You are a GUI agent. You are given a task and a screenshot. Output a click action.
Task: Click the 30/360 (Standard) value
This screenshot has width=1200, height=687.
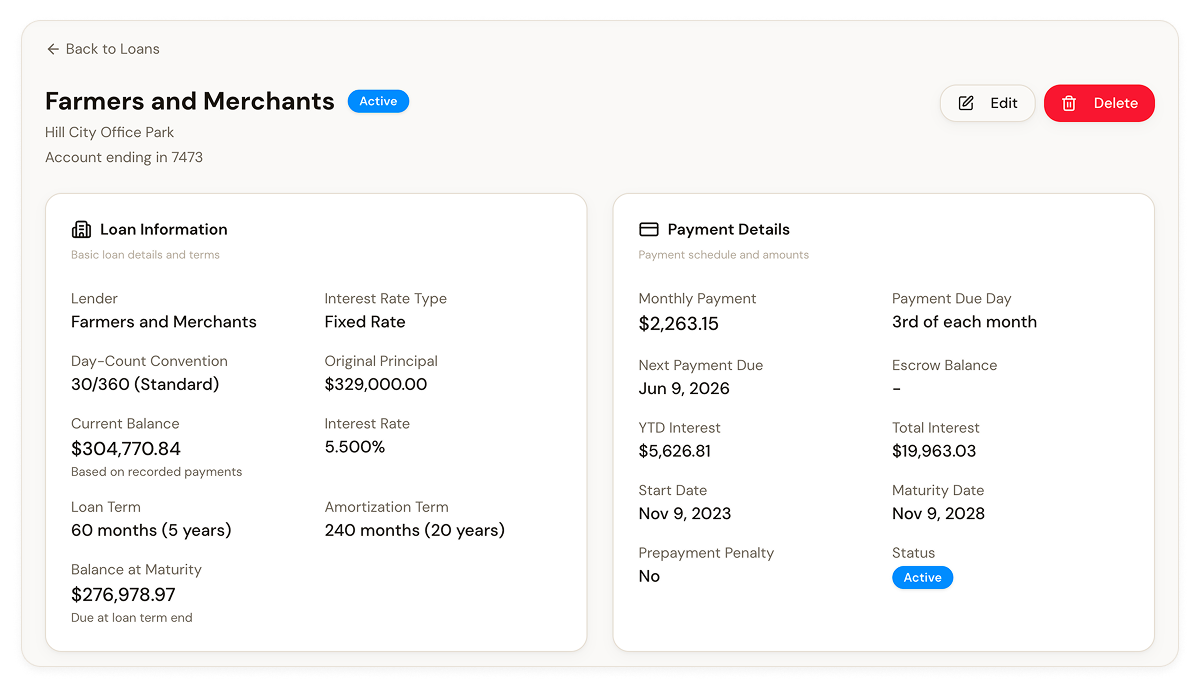(x=145, y=384)
